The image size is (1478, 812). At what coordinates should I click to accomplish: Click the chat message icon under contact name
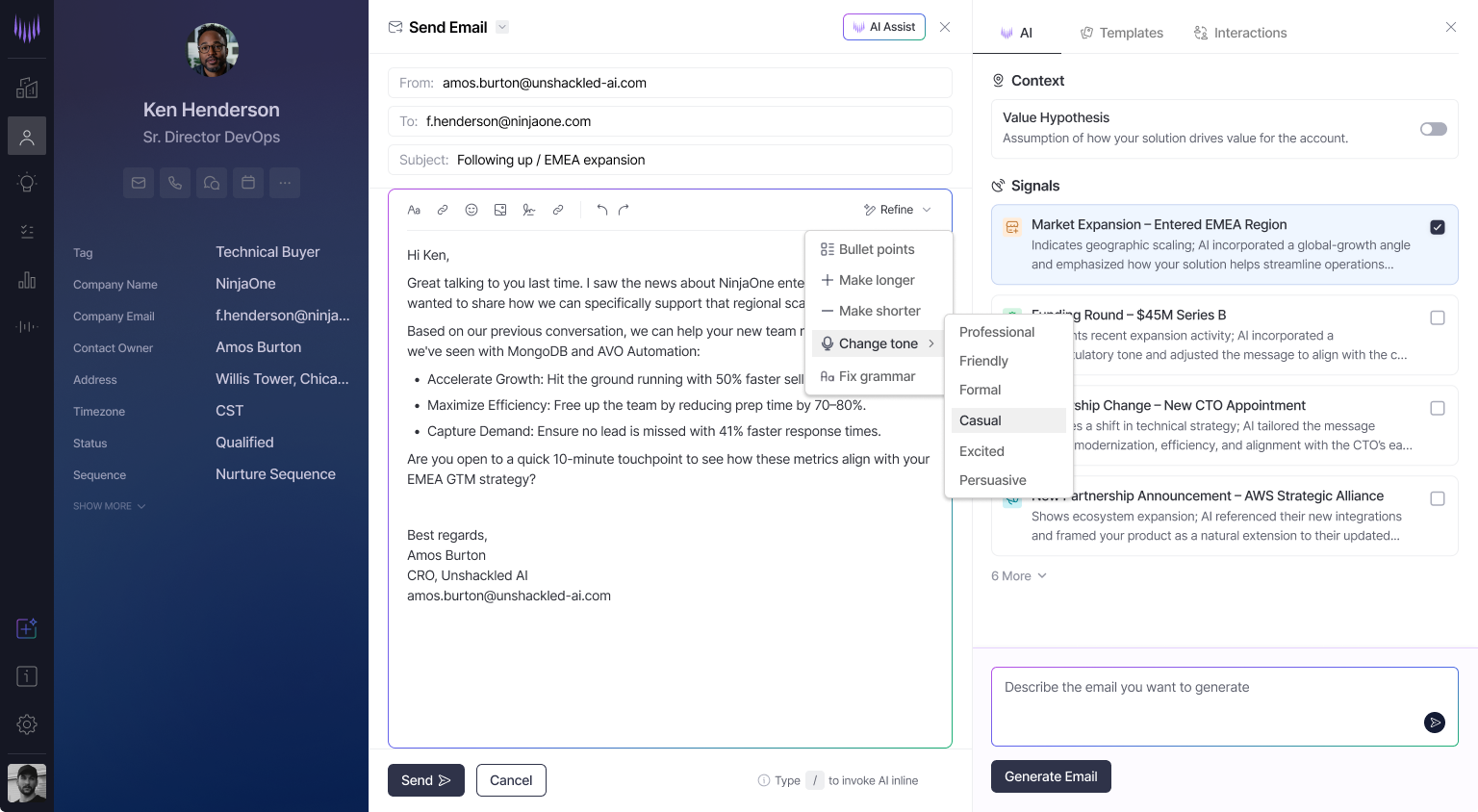point(212,183)
